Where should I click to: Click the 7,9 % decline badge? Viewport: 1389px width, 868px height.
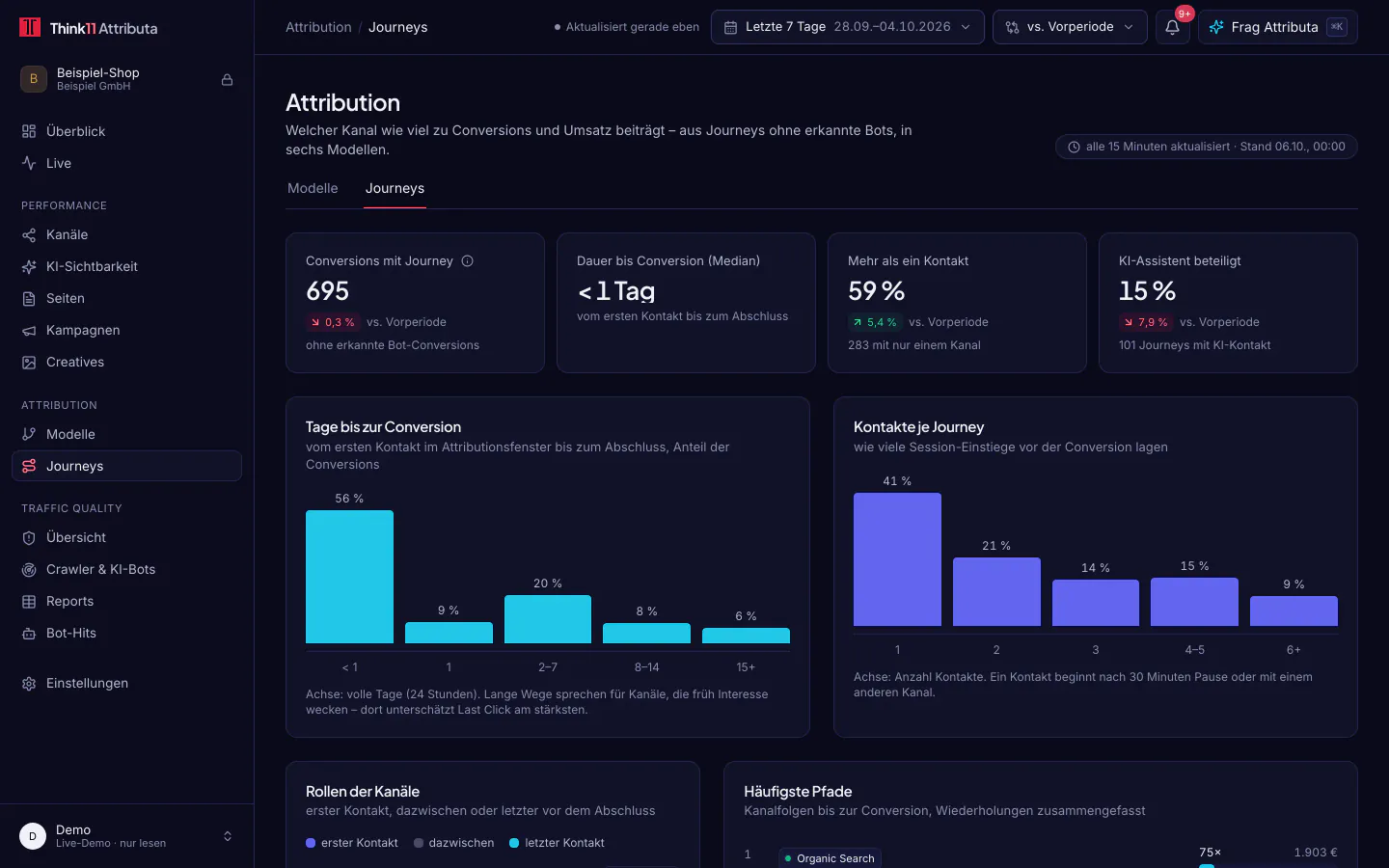point(1145,322)
